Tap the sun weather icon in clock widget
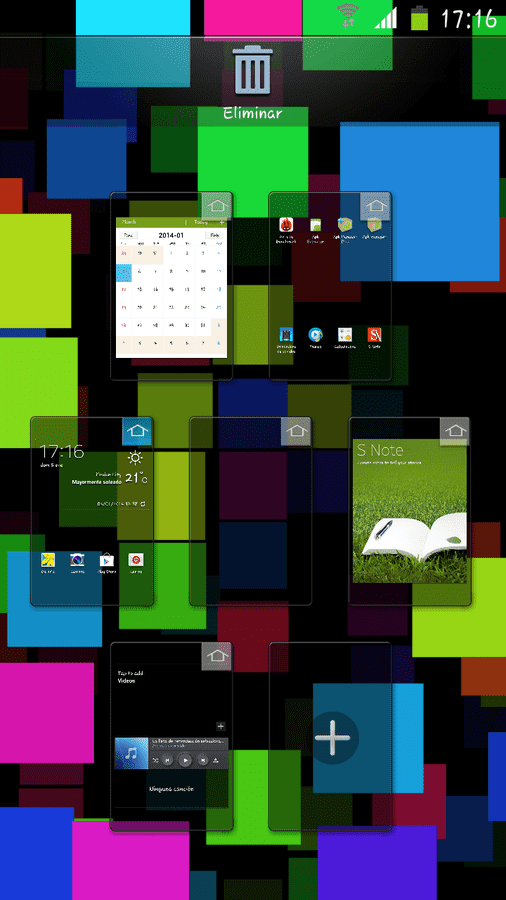506x900 pixels. click(x=136, y=457)
